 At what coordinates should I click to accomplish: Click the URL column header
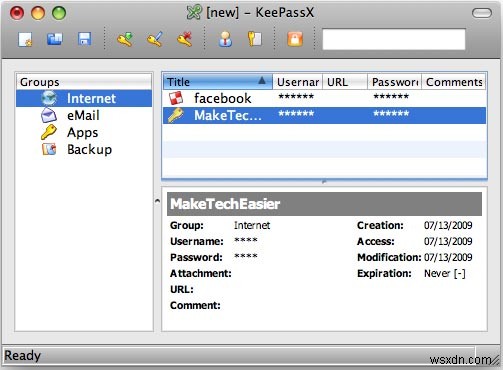pos(345,82)
